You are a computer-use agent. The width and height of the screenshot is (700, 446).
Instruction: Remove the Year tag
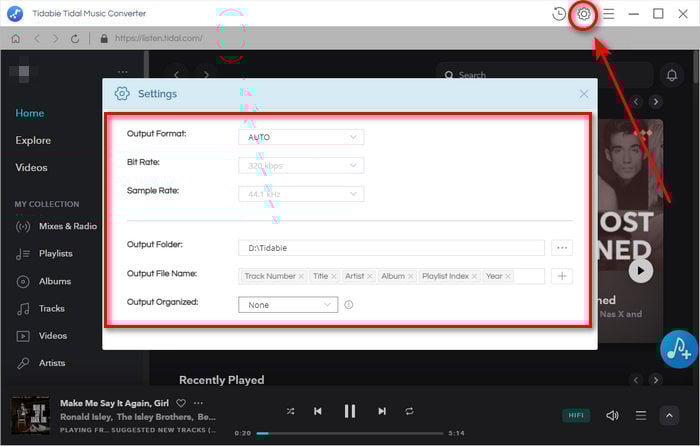(x=508, y=276)
